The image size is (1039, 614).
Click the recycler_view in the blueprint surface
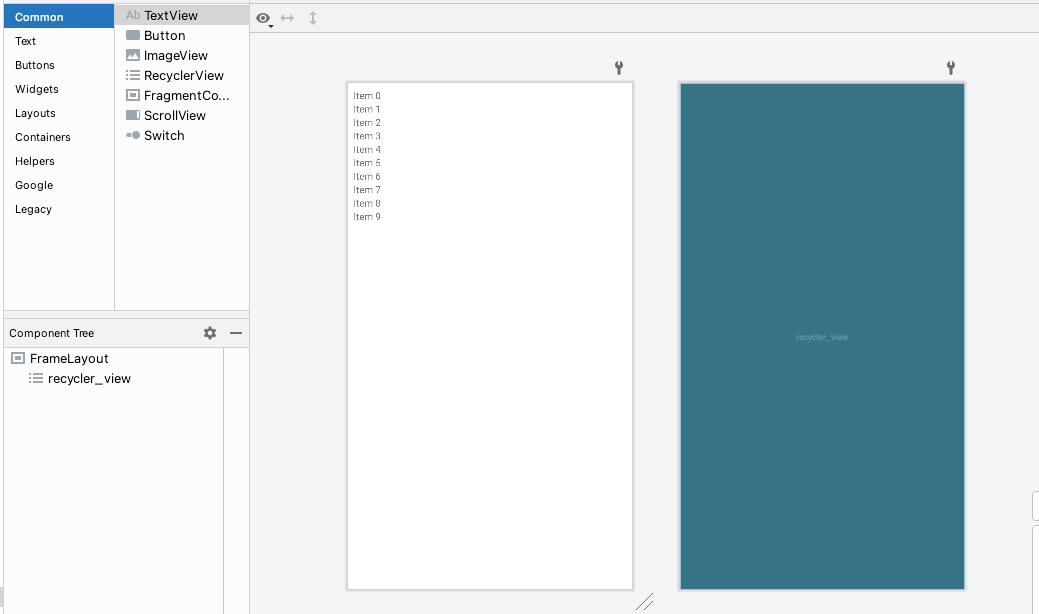(x=822, y=337)
